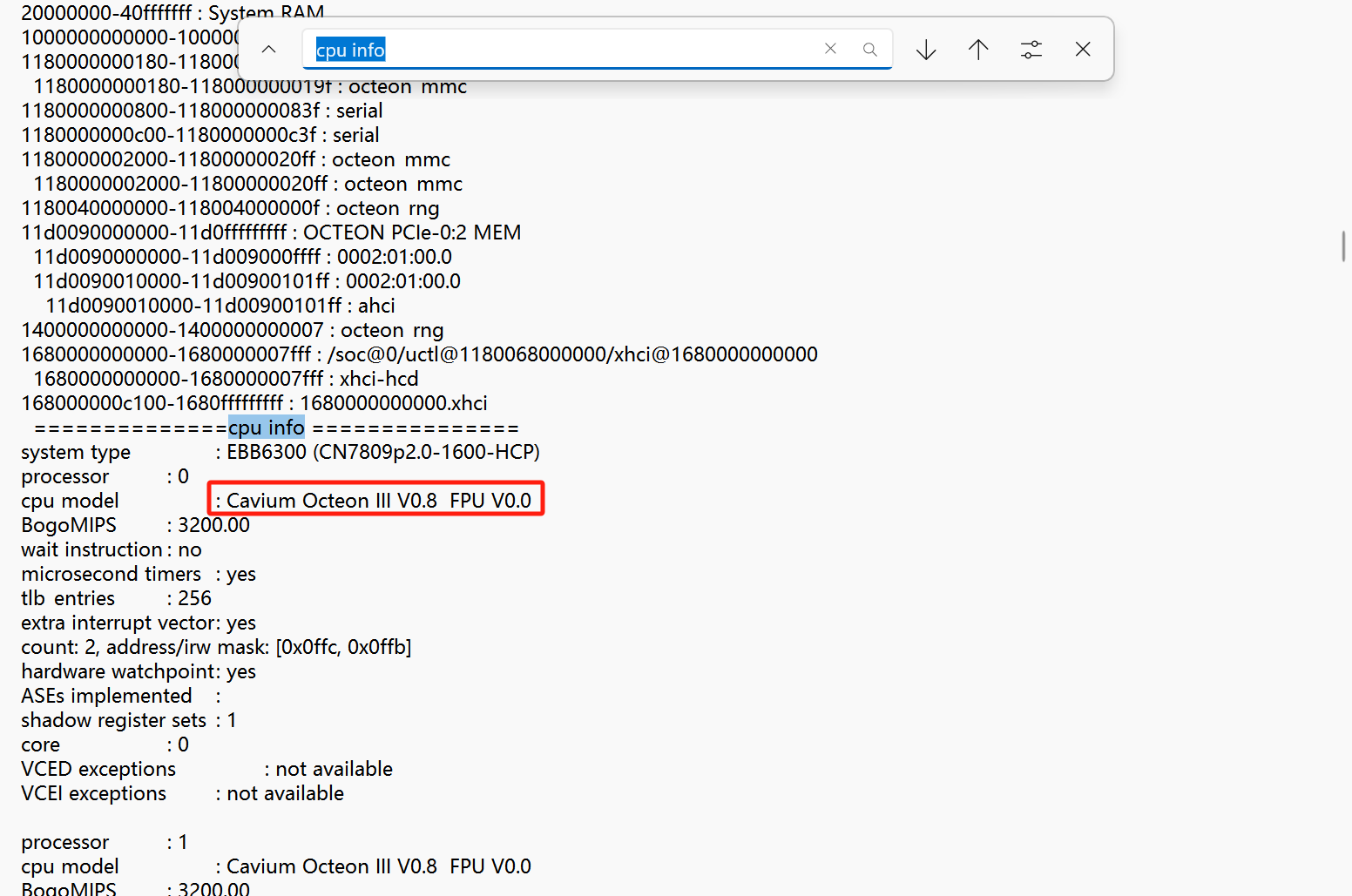Click the "shadow register sets : 1" line

[x=129, y=720]
